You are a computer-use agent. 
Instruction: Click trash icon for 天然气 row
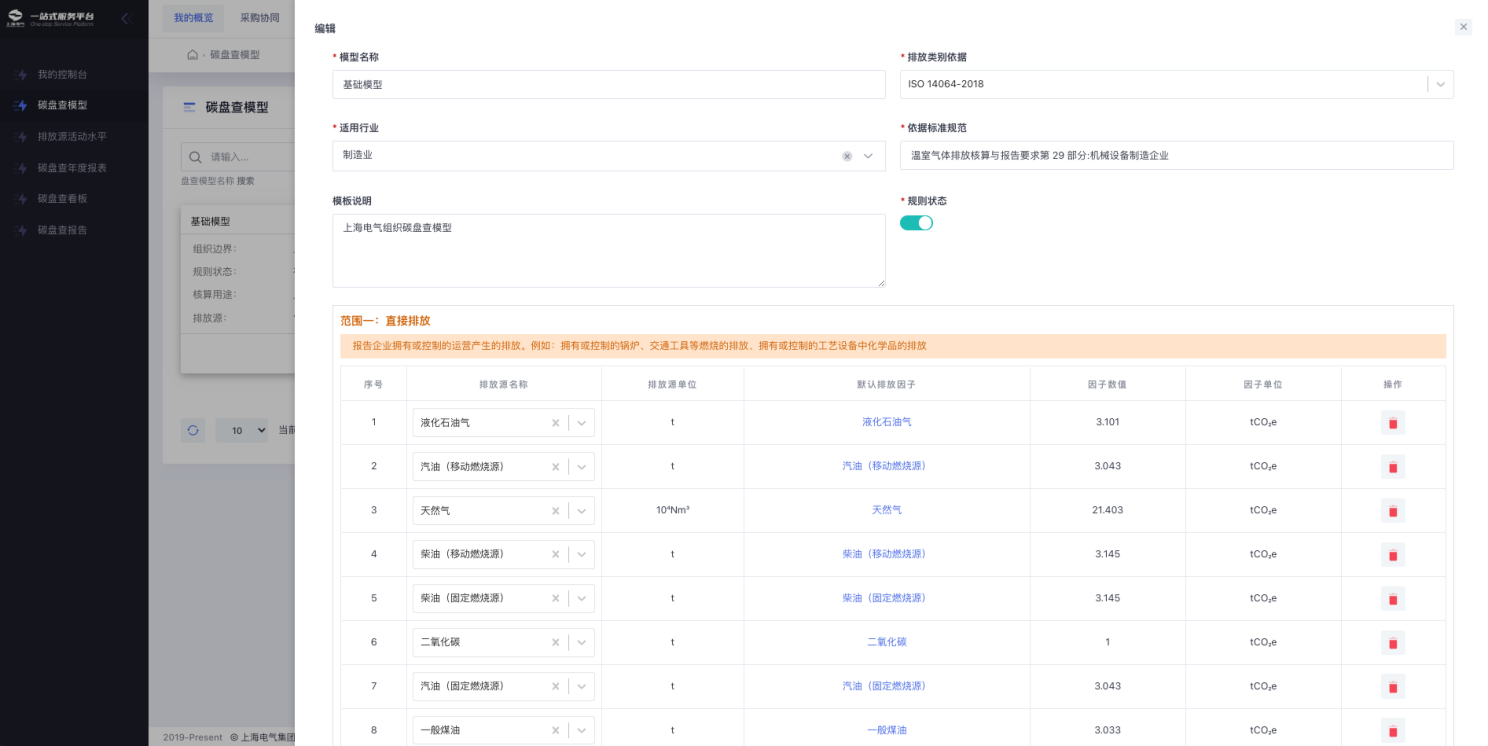(x=1392, y=511)
